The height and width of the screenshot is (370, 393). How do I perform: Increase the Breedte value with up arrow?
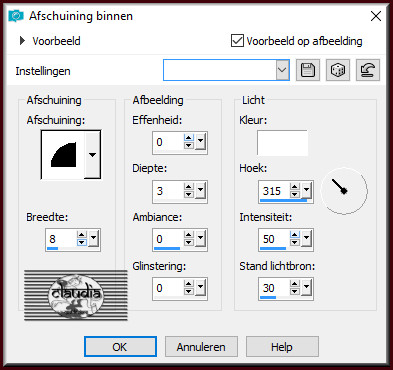82,235
